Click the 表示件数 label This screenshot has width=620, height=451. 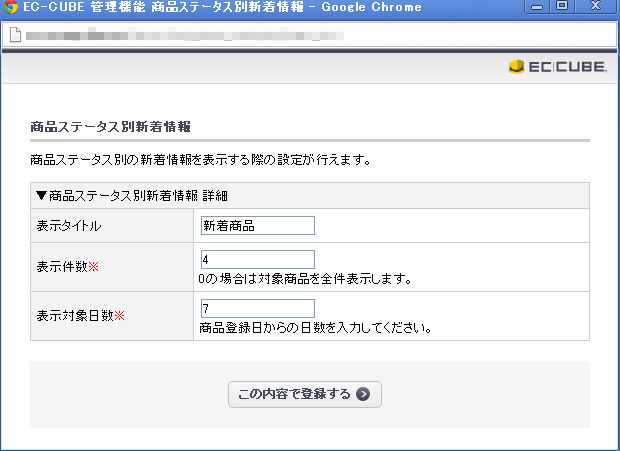tap(68, 267)
